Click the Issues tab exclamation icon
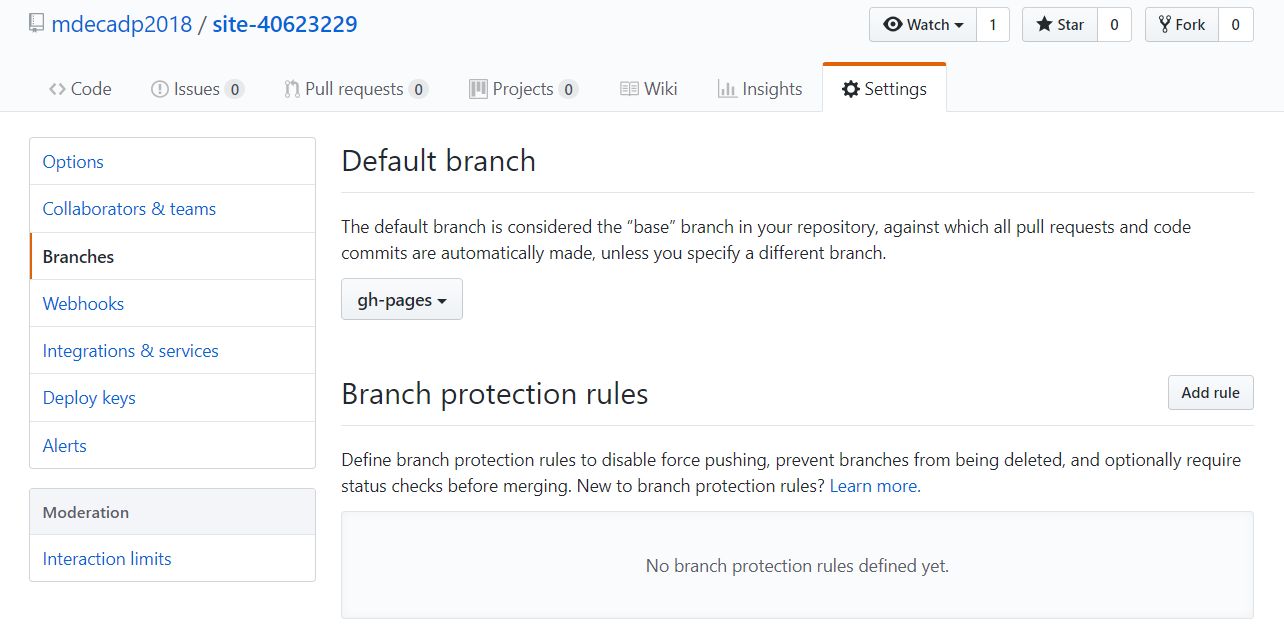Screen dimensions: 1284x634 click(x=159, y=89)
